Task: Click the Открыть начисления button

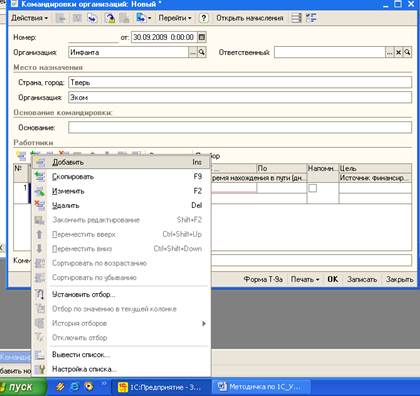Action: point(250,18)
